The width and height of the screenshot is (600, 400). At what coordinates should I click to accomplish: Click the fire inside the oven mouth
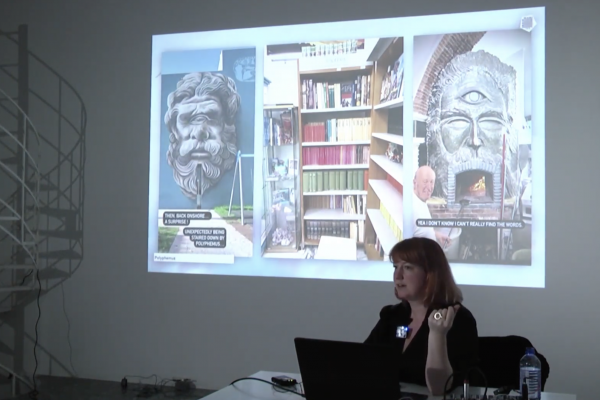coord(475,187)
